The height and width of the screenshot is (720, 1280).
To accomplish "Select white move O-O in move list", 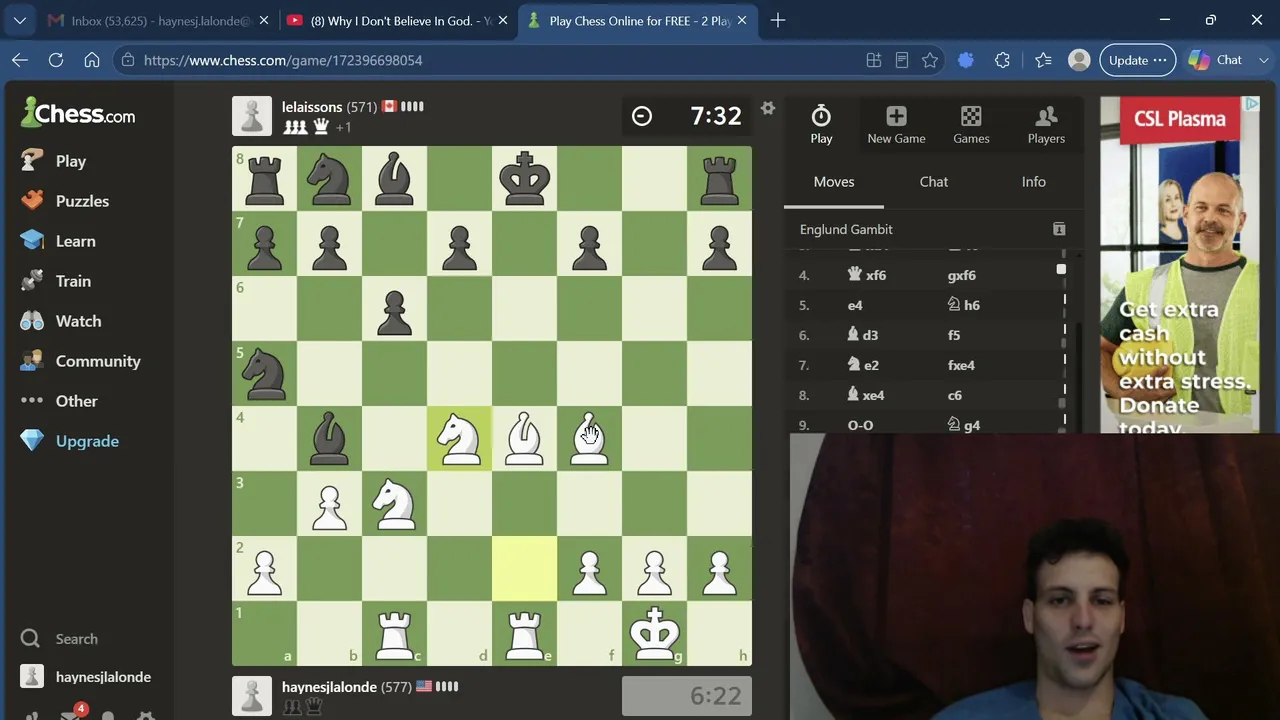I will [860, 425].
